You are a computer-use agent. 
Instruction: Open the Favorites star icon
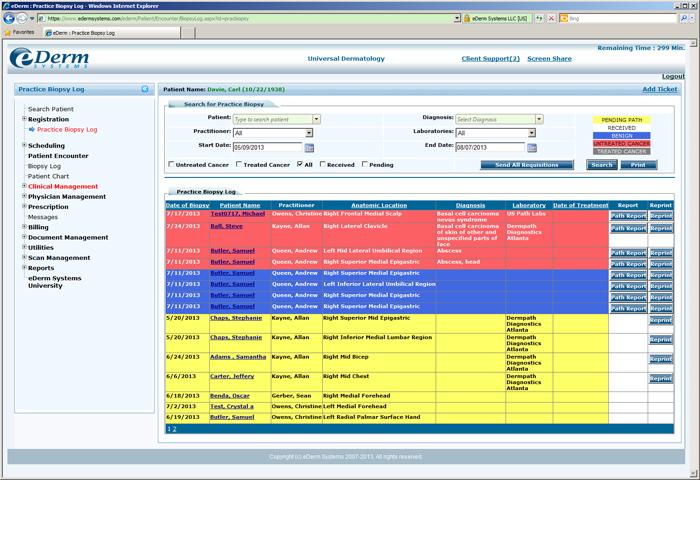(x=8, y=32)
